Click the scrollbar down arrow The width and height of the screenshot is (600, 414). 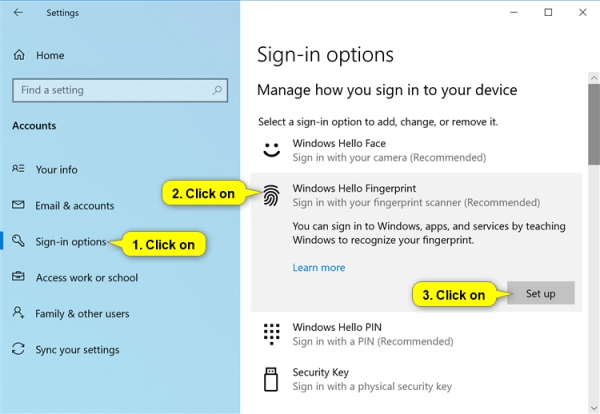pyautogui.click(x=594, y=408)
